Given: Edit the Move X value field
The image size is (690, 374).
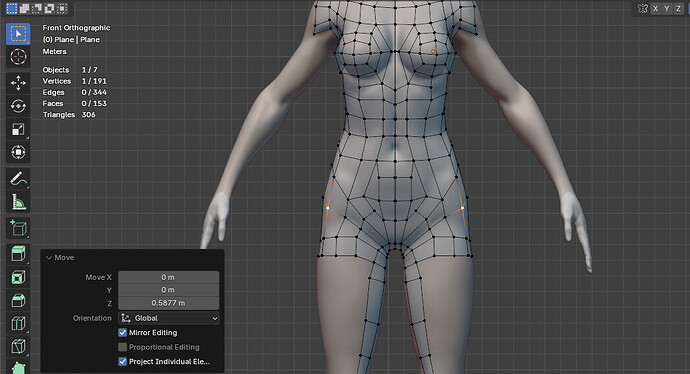Looking at the screenshot, I should 169,277.
